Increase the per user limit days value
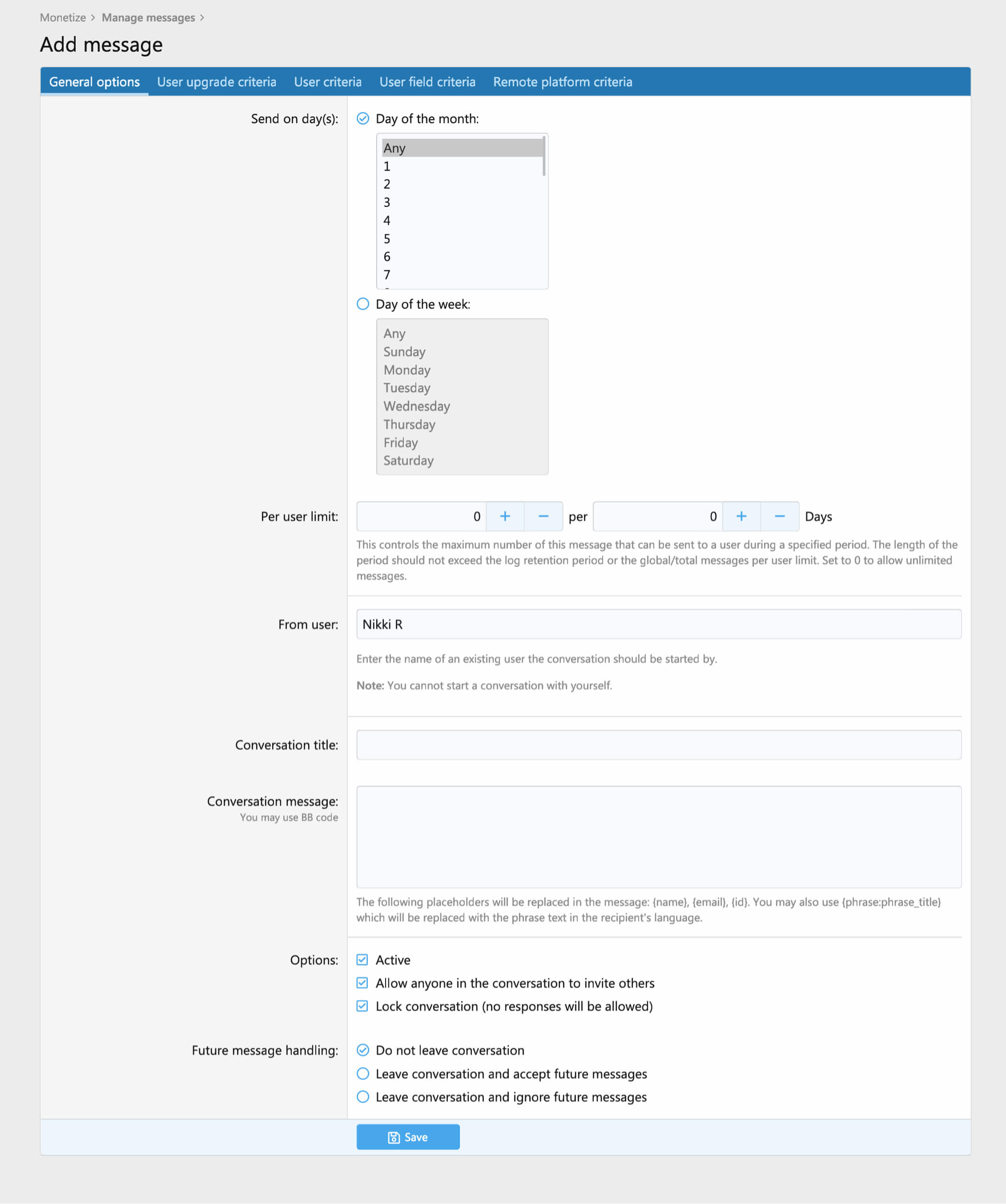The width and height of the screenshot is (1006, 1204). (x=741, y=516)
